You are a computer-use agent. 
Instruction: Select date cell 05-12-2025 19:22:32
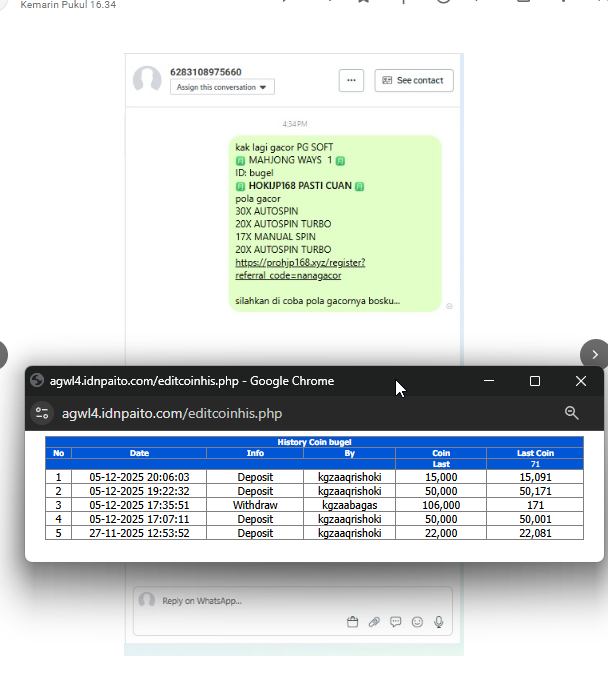pos(139,491)
